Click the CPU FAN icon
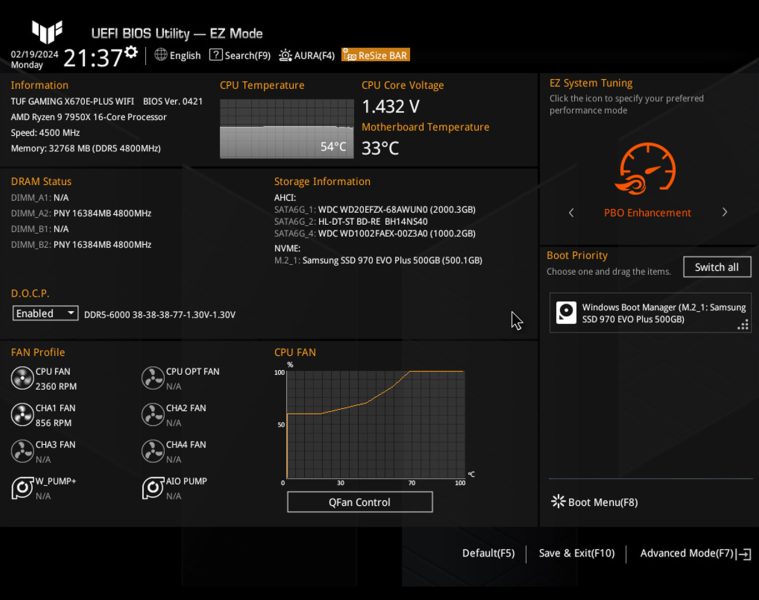 point(22,378)
